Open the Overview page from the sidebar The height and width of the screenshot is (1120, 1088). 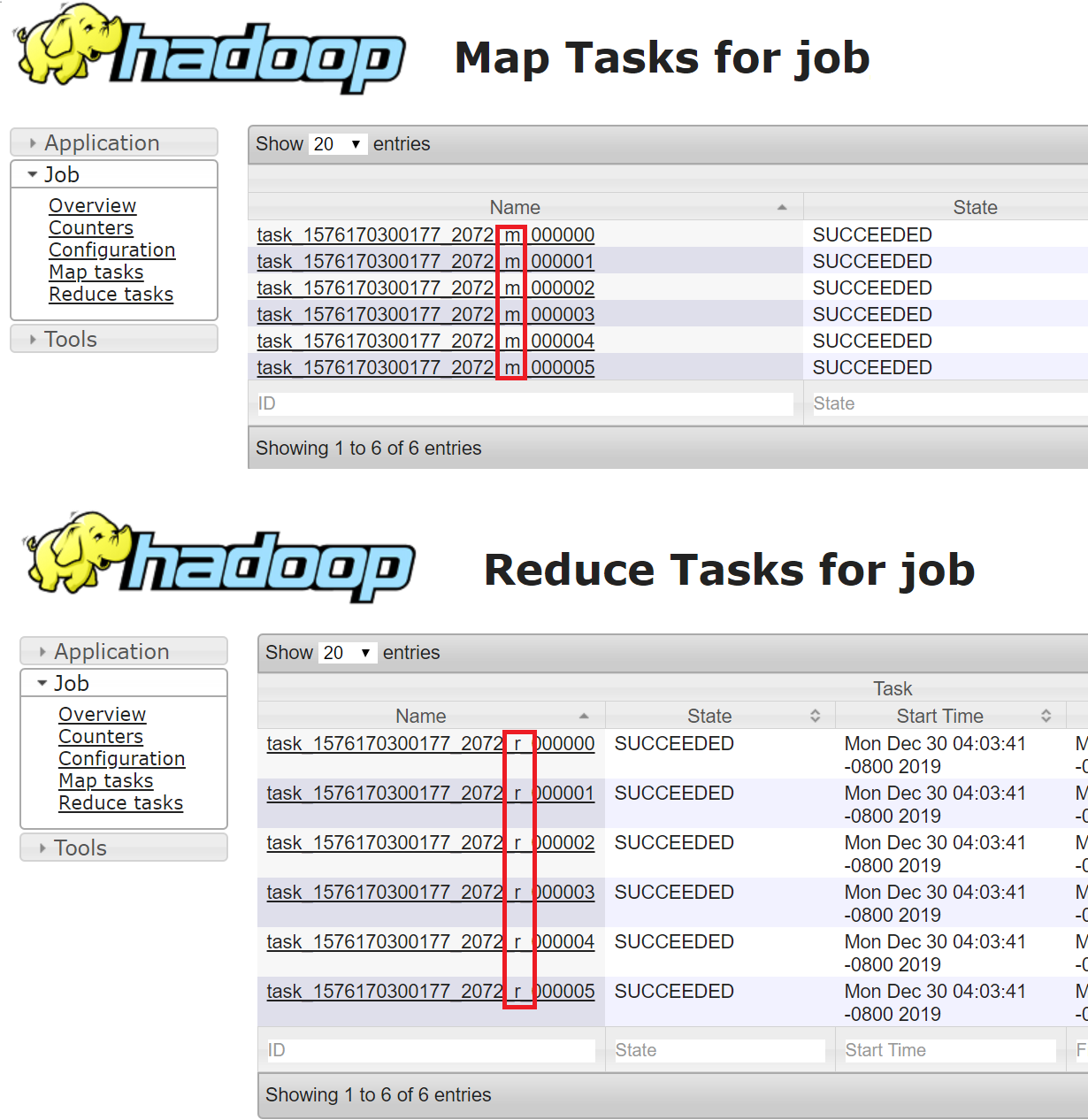[92, 205]
